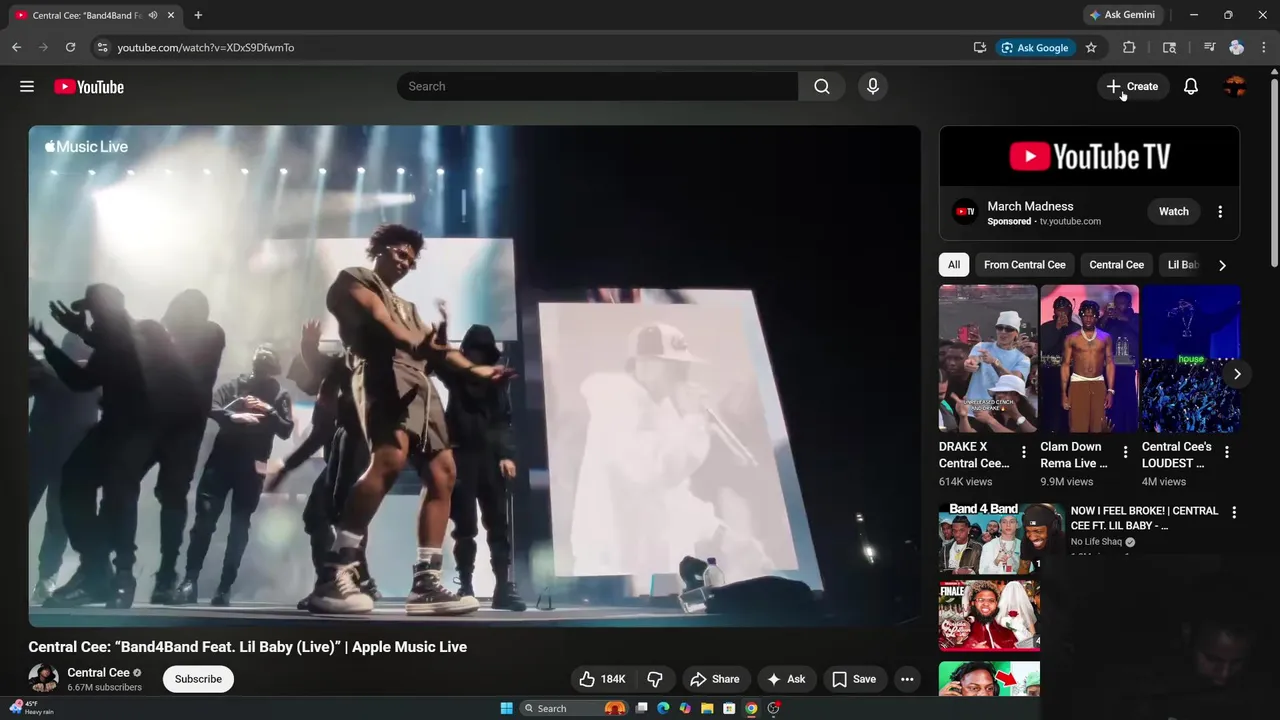Open Microsoft Store from taskbar
This screenshot has width=1280, height=720.
pyautogui.click(x=729, y=708)
